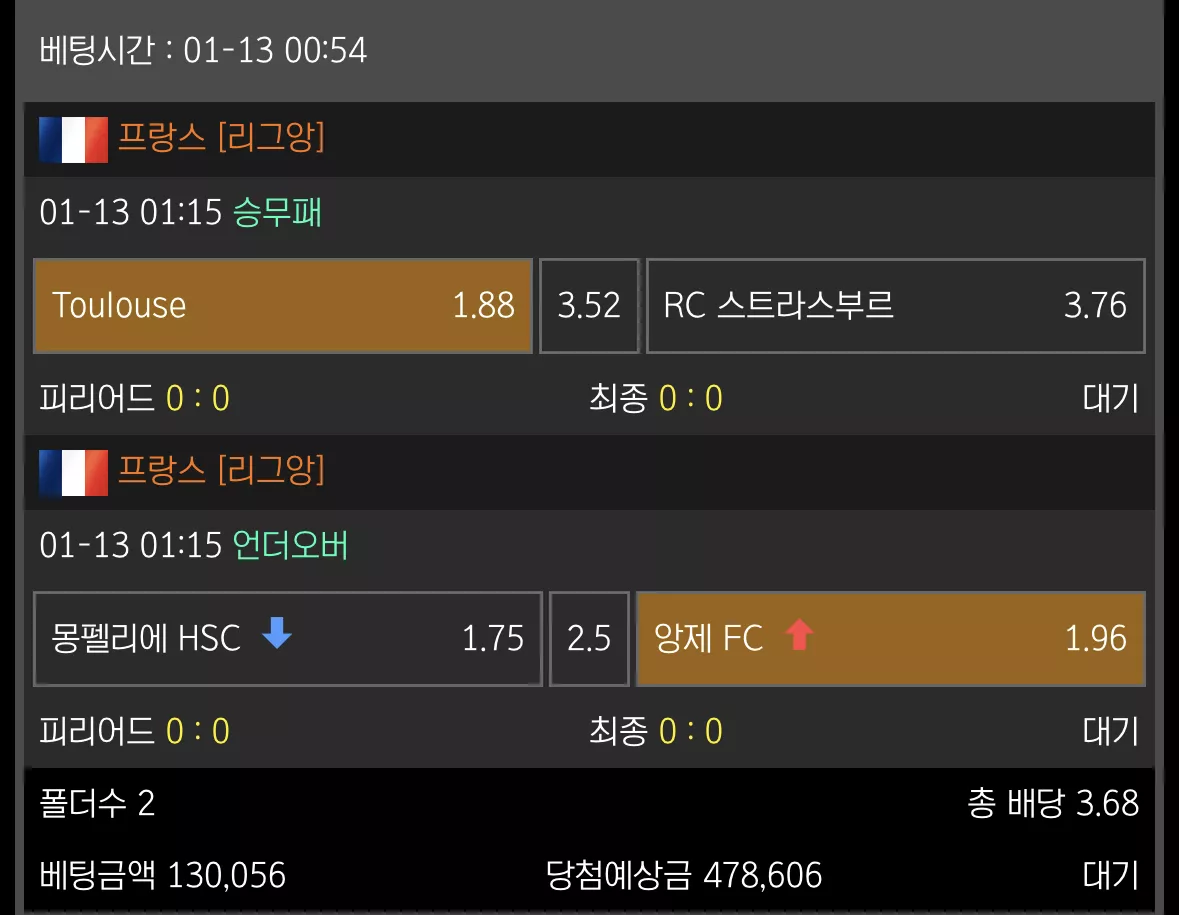Select the draw odds 3.52 box
1179x915 pixels.
point(590,306)
